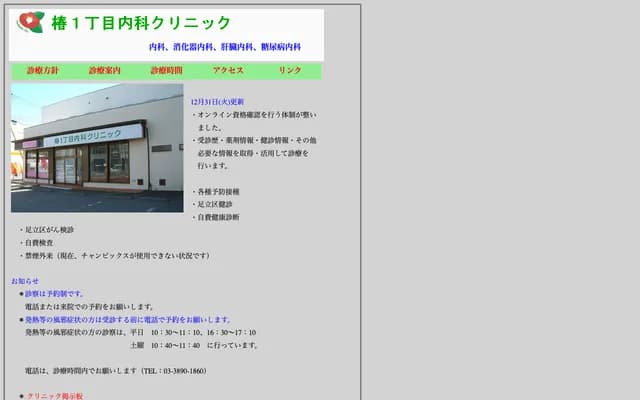Click the 土曜 10：40〜11：40 hours line

coord(195,345)
